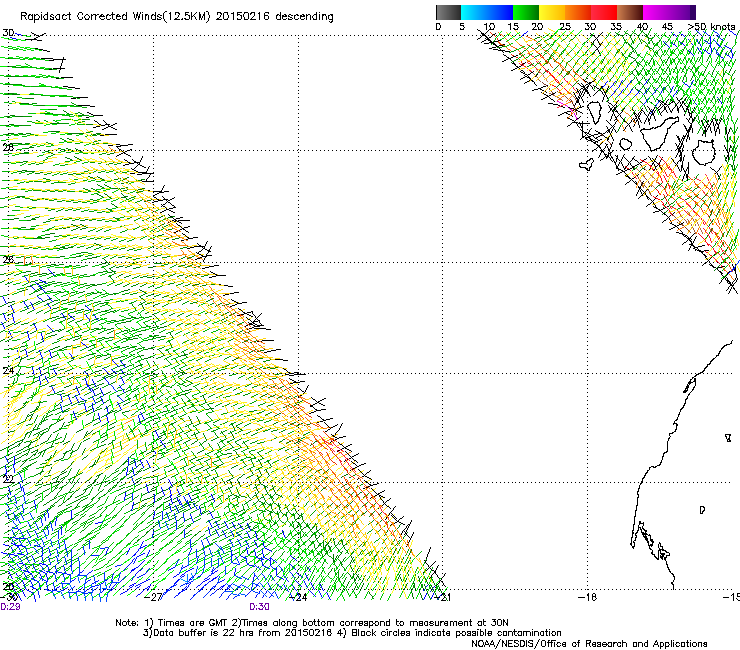Click the yellow 20-25 knots legend segment
Viewport: 740px width, 650px height.
click(552, 12)
